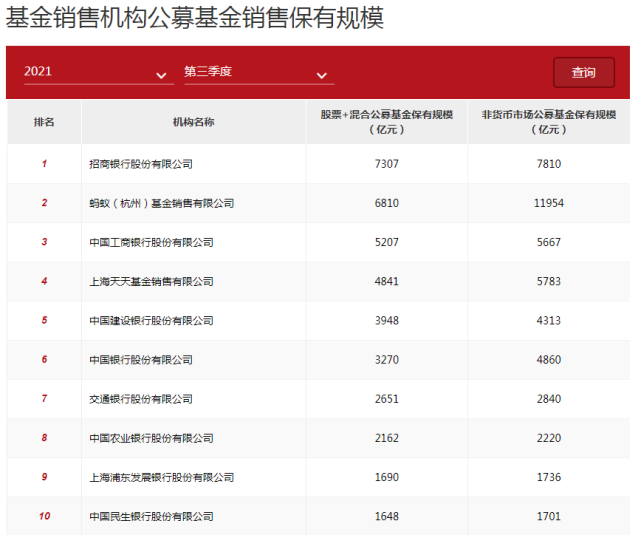This screenshot has height=535, width=641.
Task: Select value 5783 for 天天基金
Action: pos(549,282)
